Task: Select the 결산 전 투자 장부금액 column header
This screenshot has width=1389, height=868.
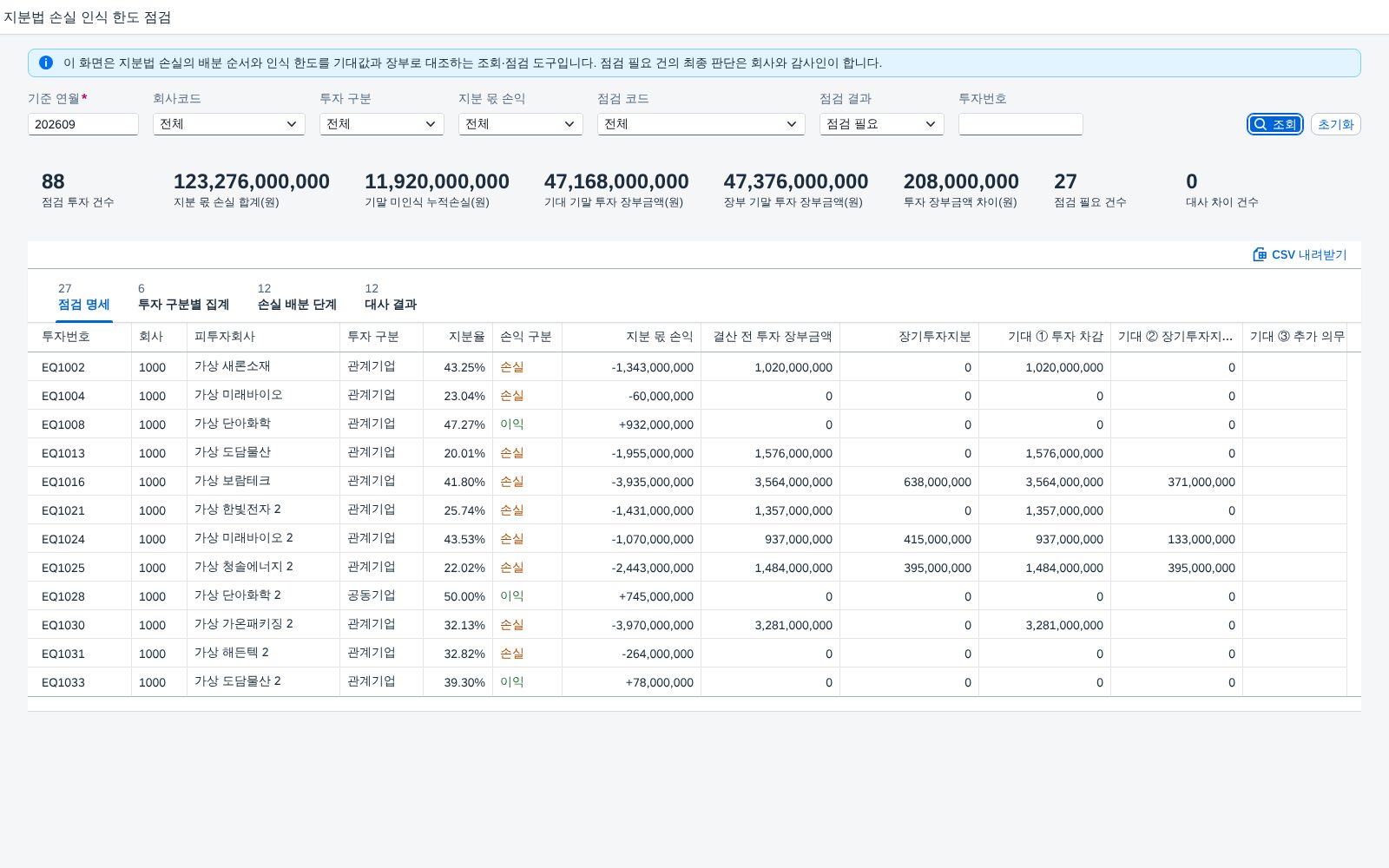Action: [773, 337]
